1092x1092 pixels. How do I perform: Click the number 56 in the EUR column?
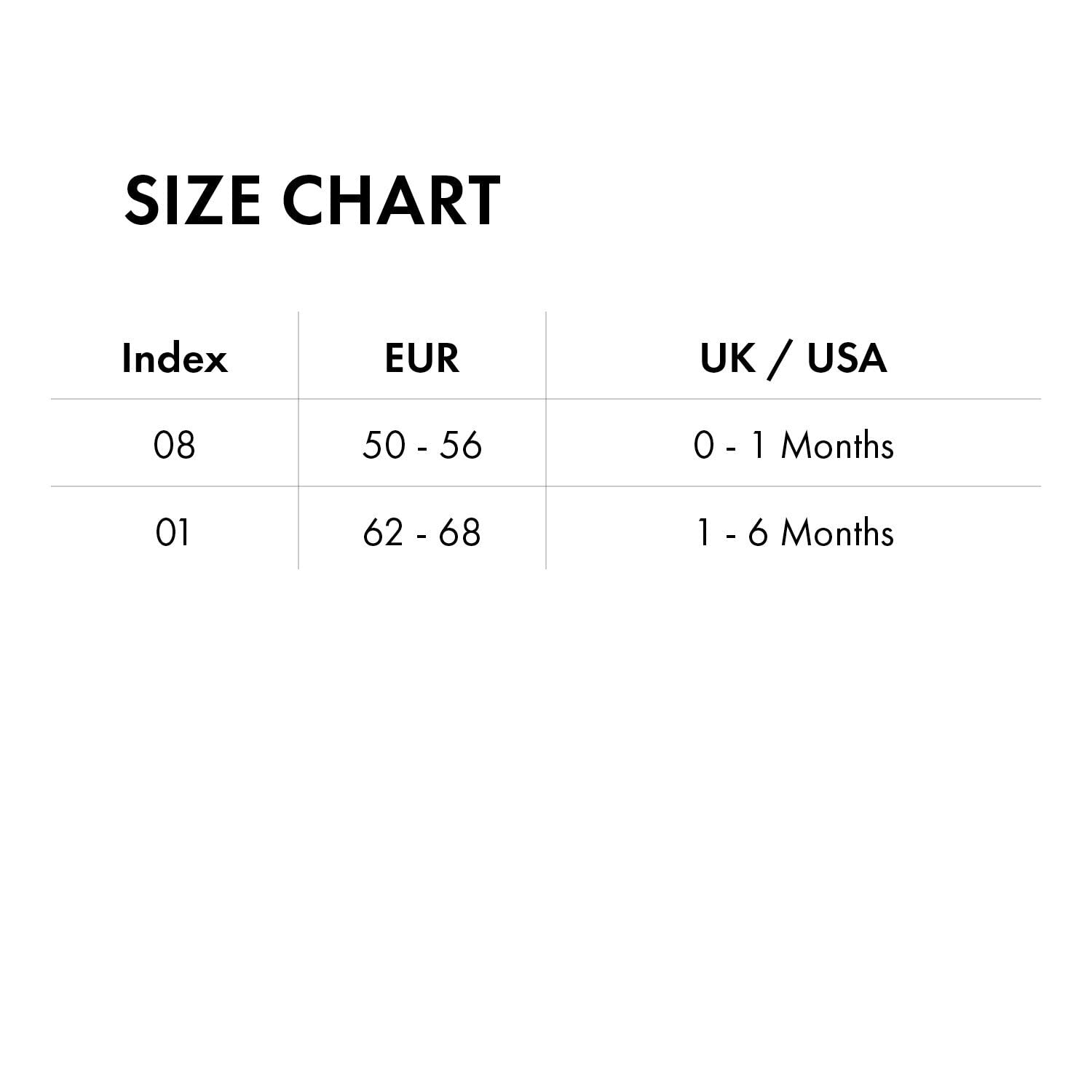[x=461, y=445]
